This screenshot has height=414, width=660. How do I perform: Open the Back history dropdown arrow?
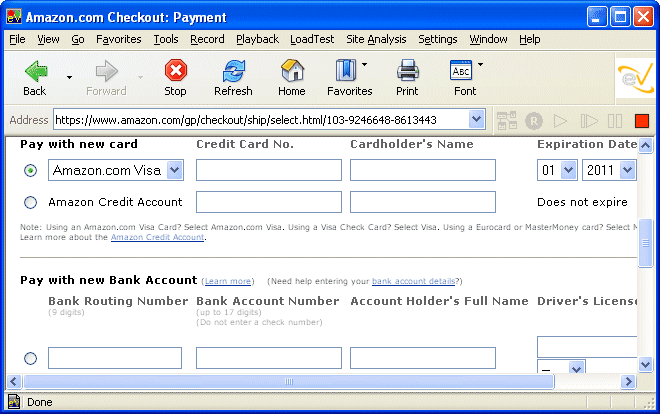click(69, 77)
